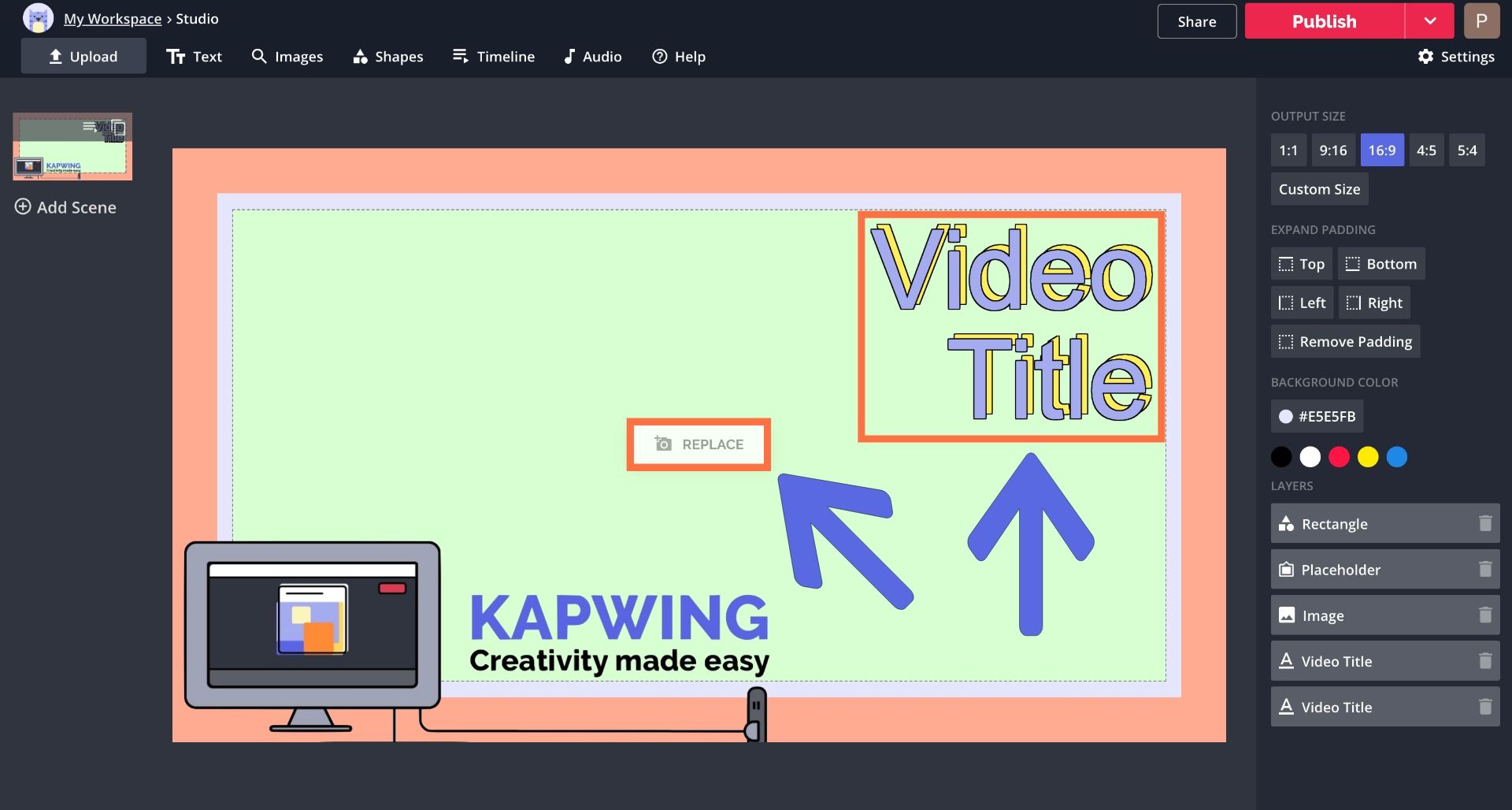Select the Placeholder layer
The width and height of the screenshot is (1512, 810).
click(1385, 569)
